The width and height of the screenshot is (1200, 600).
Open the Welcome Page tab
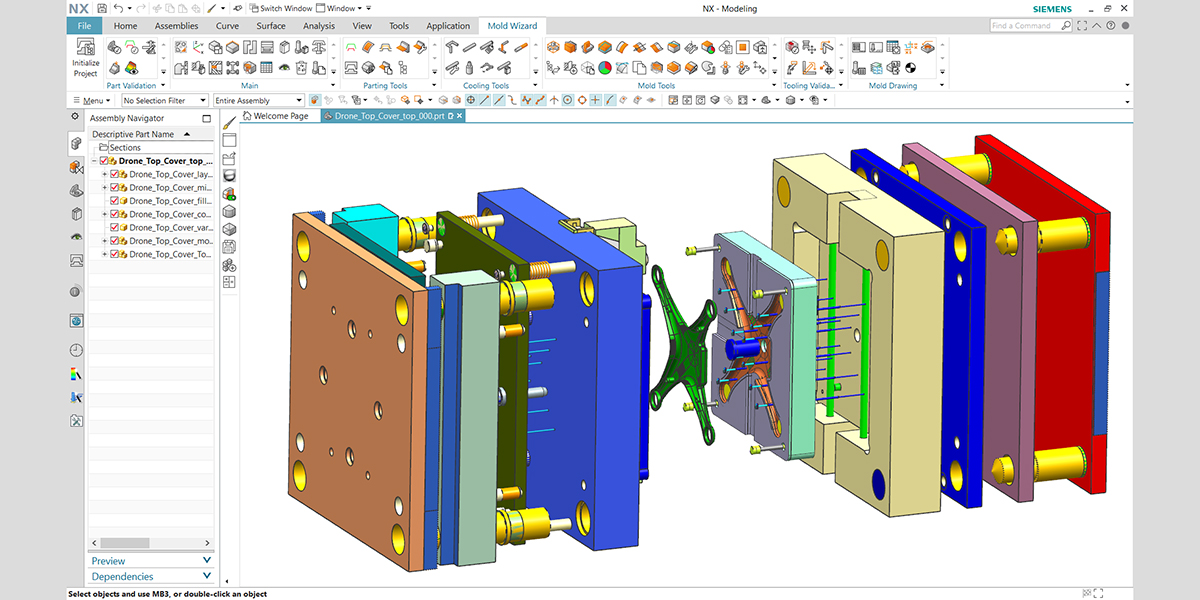pyautogui.click(x=275, y=116)
